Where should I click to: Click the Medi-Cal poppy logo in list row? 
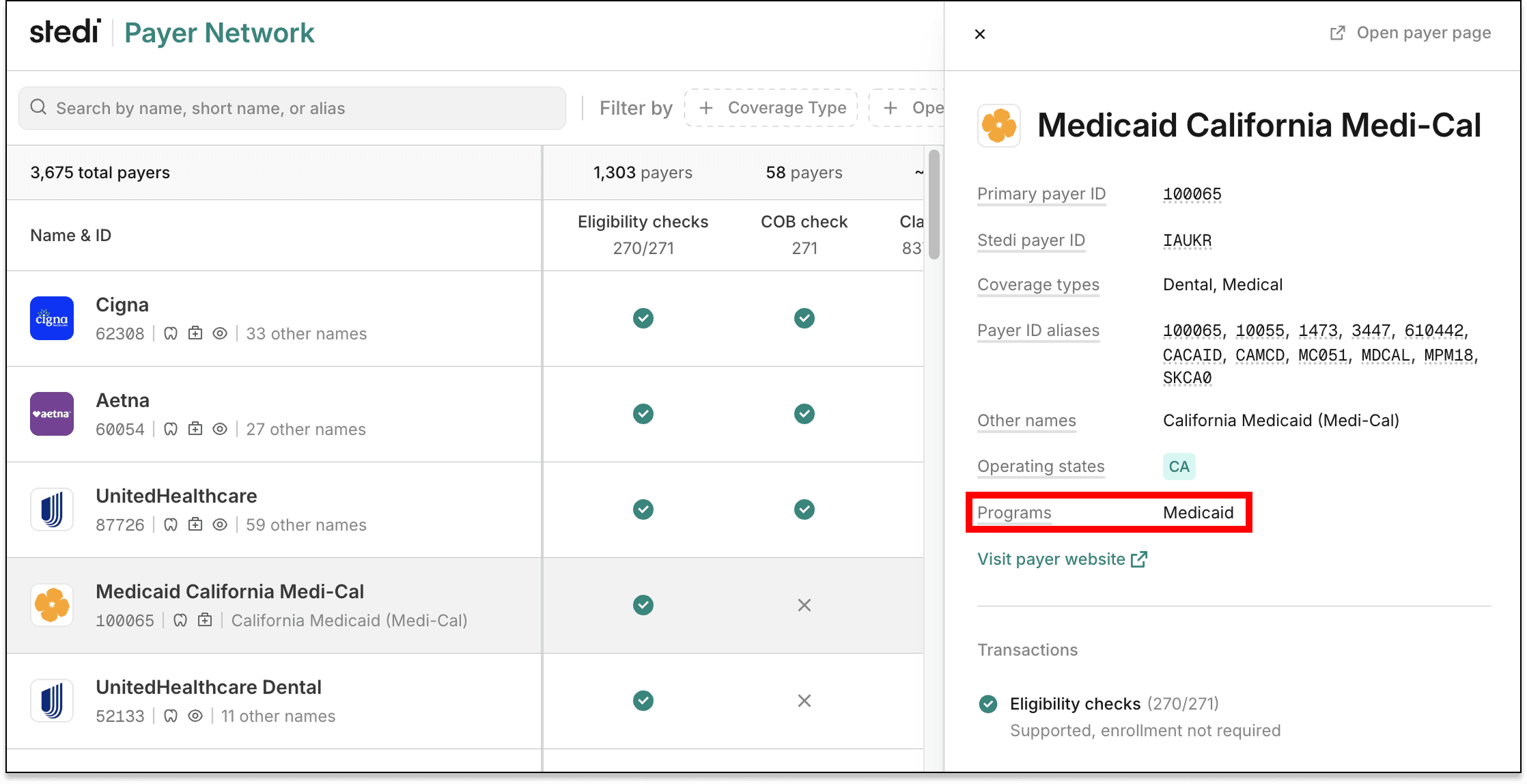click(52, 605)
